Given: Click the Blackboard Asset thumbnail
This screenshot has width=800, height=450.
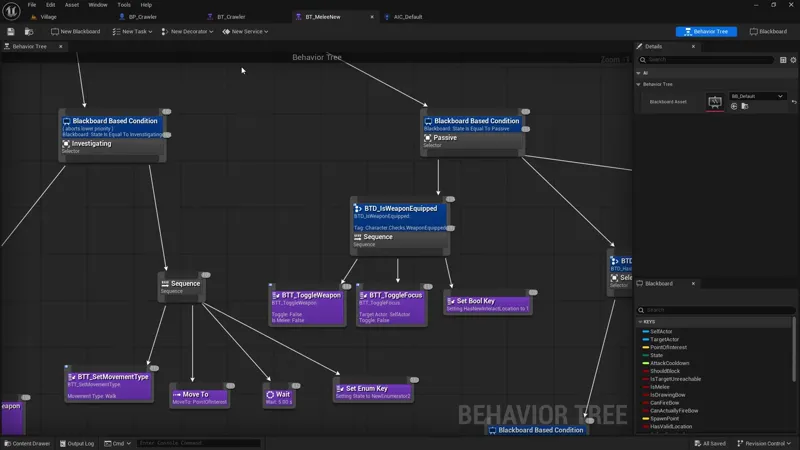Looking at the screenshot, I should (x=715, y=102).
